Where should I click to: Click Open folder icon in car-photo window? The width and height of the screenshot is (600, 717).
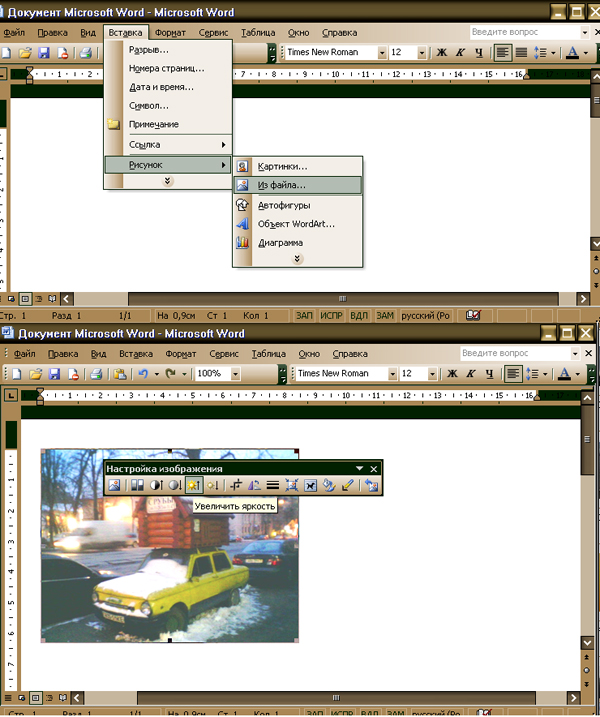click(x=35, y=374)
